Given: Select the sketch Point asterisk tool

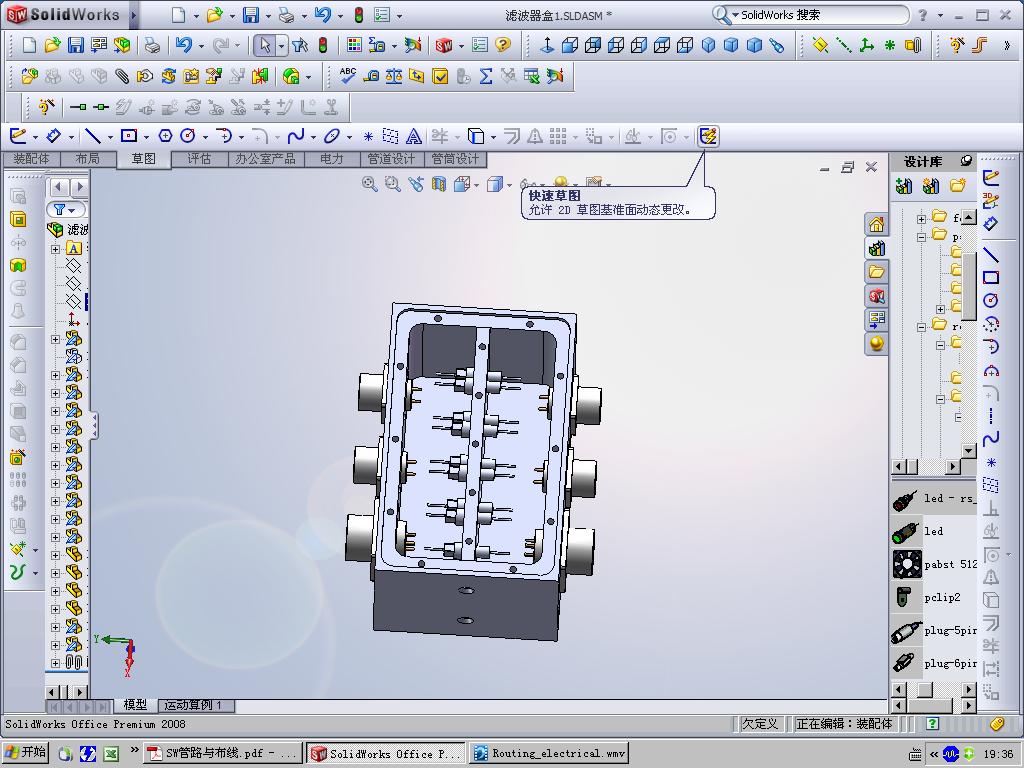Looking at the screenshot, I should pyautogui.click(x=368, y=136).
